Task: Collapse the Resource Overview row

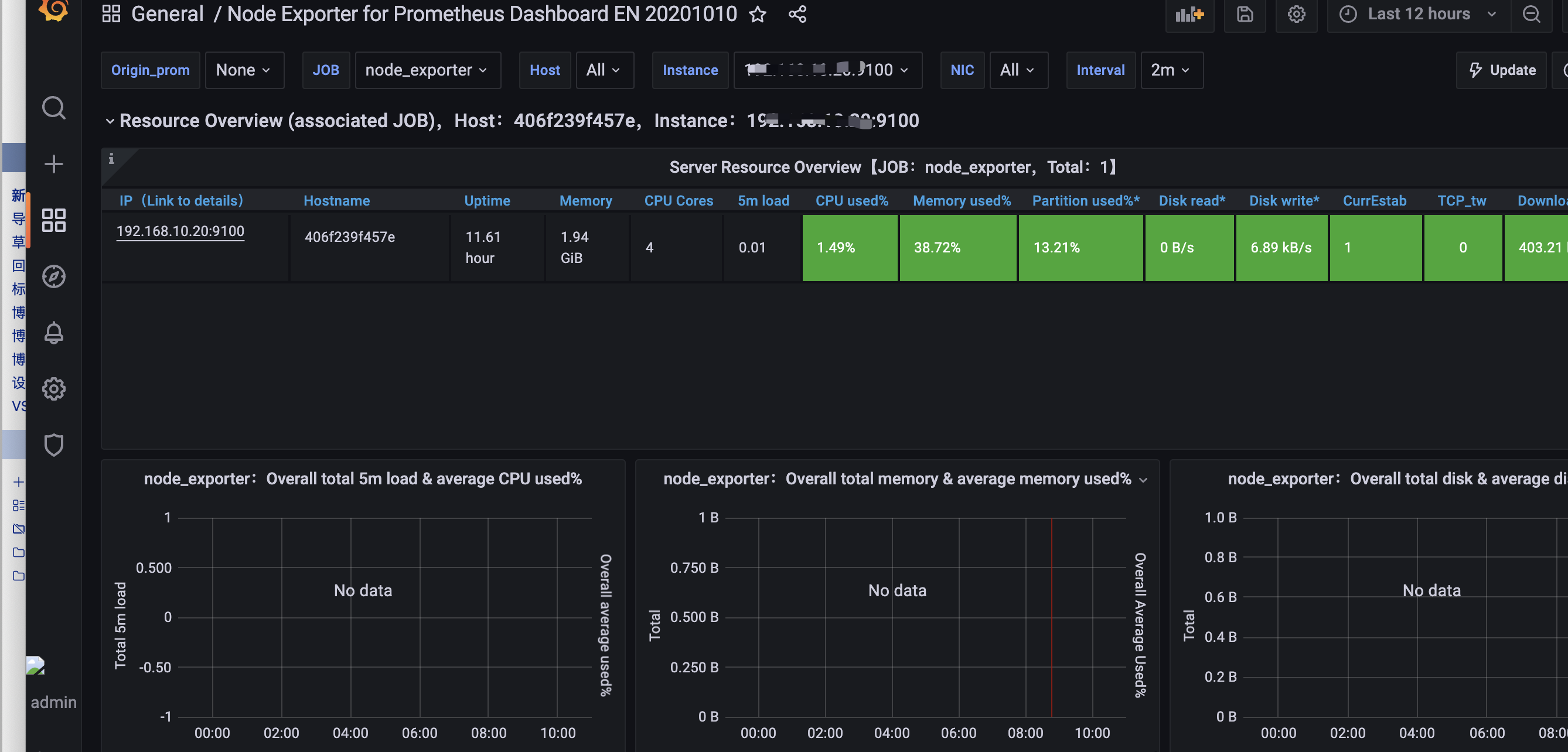Action: pyautogui.click(x=110, y=121)
